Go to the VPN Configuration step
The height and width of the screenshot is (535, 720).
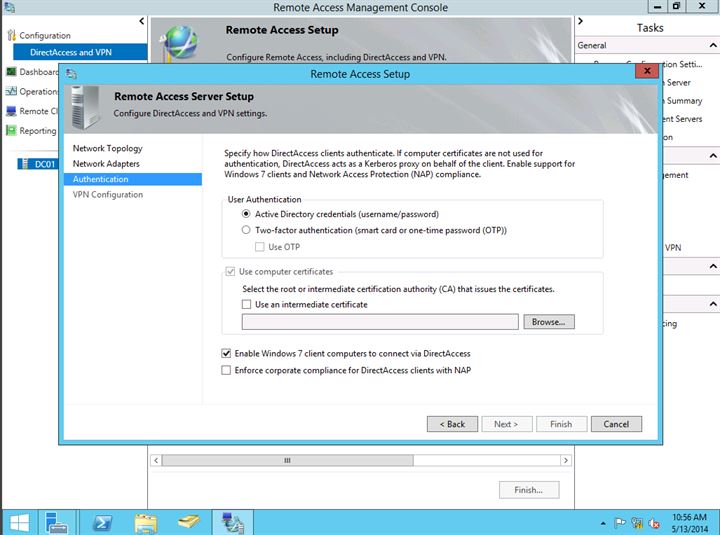coord(108,194)
